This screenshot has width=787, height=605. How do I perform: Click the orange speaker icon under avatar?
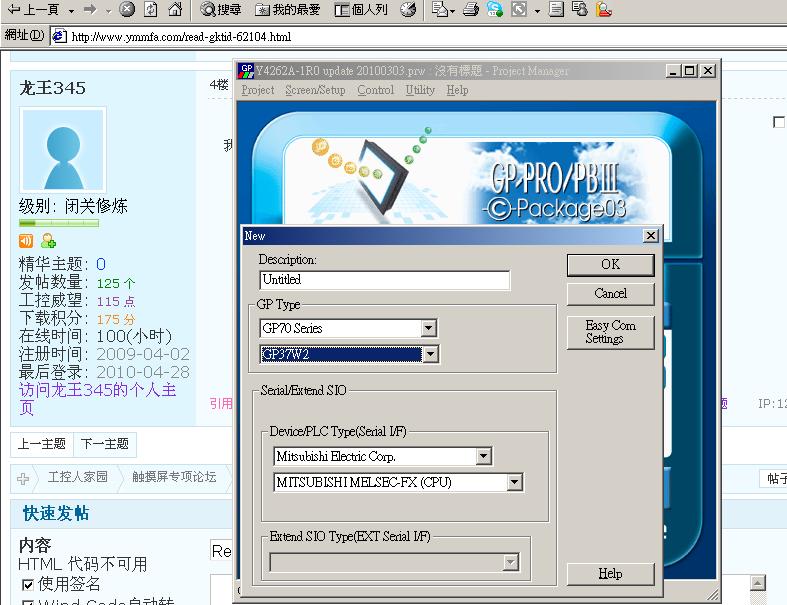(x=26, y=241)
